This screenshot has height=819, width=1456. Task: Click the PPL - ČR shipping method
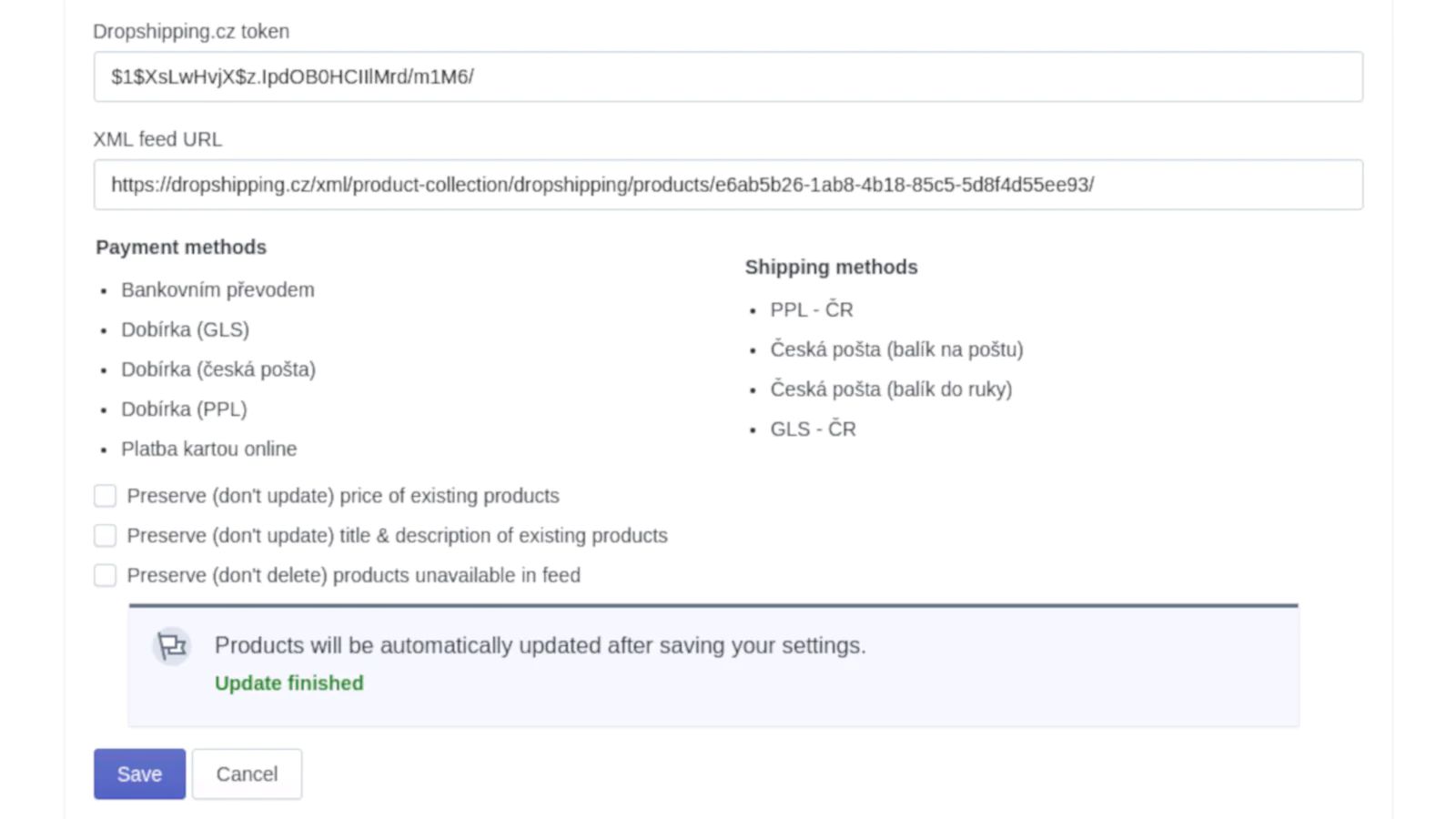tap(811, 310)
